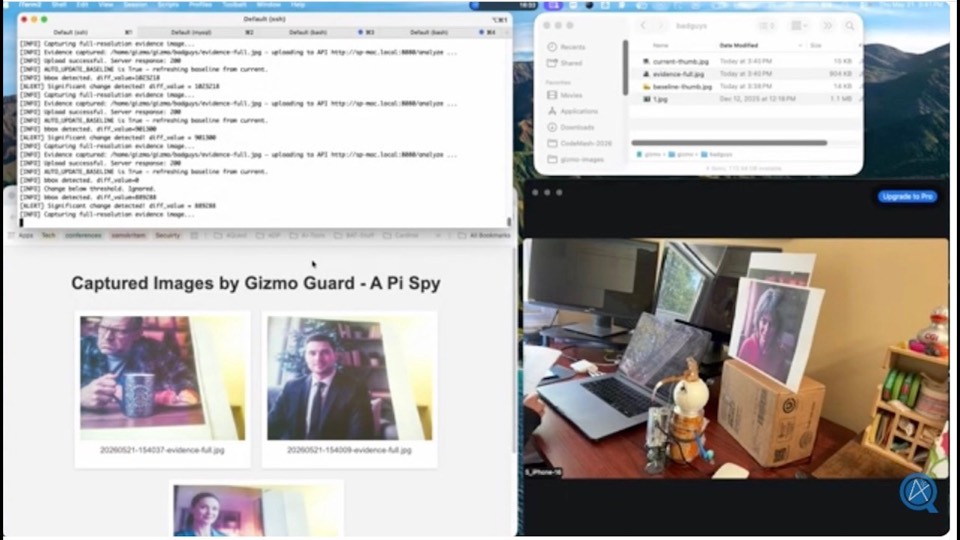This screenshot has width=960, height=540.
Task: Click the 20260521-154037-evidence-full.jpg caption
Action: click(x=162, y=450)
